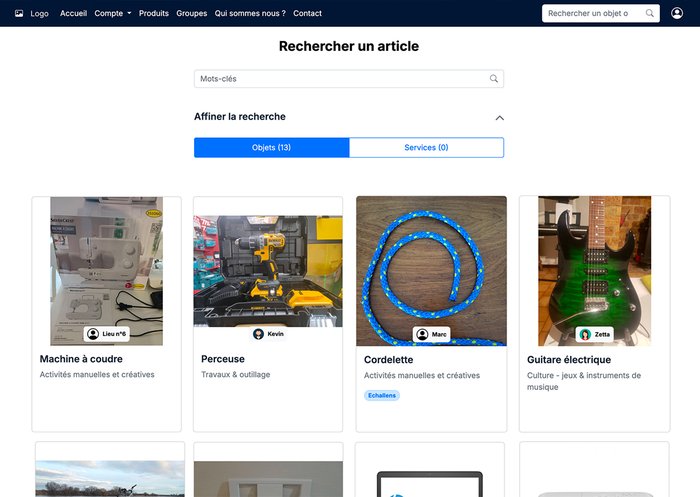Open the Contact link
The image size is (700, 497).
click(x=307, y=13)
